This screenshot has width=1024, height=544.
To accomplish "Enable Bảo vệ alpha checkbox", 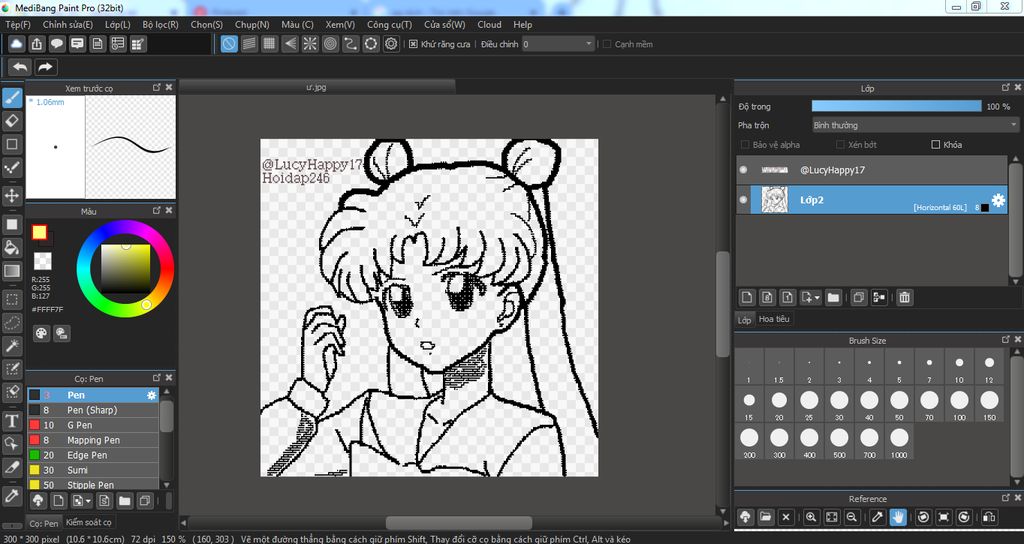I will point(744,145).
